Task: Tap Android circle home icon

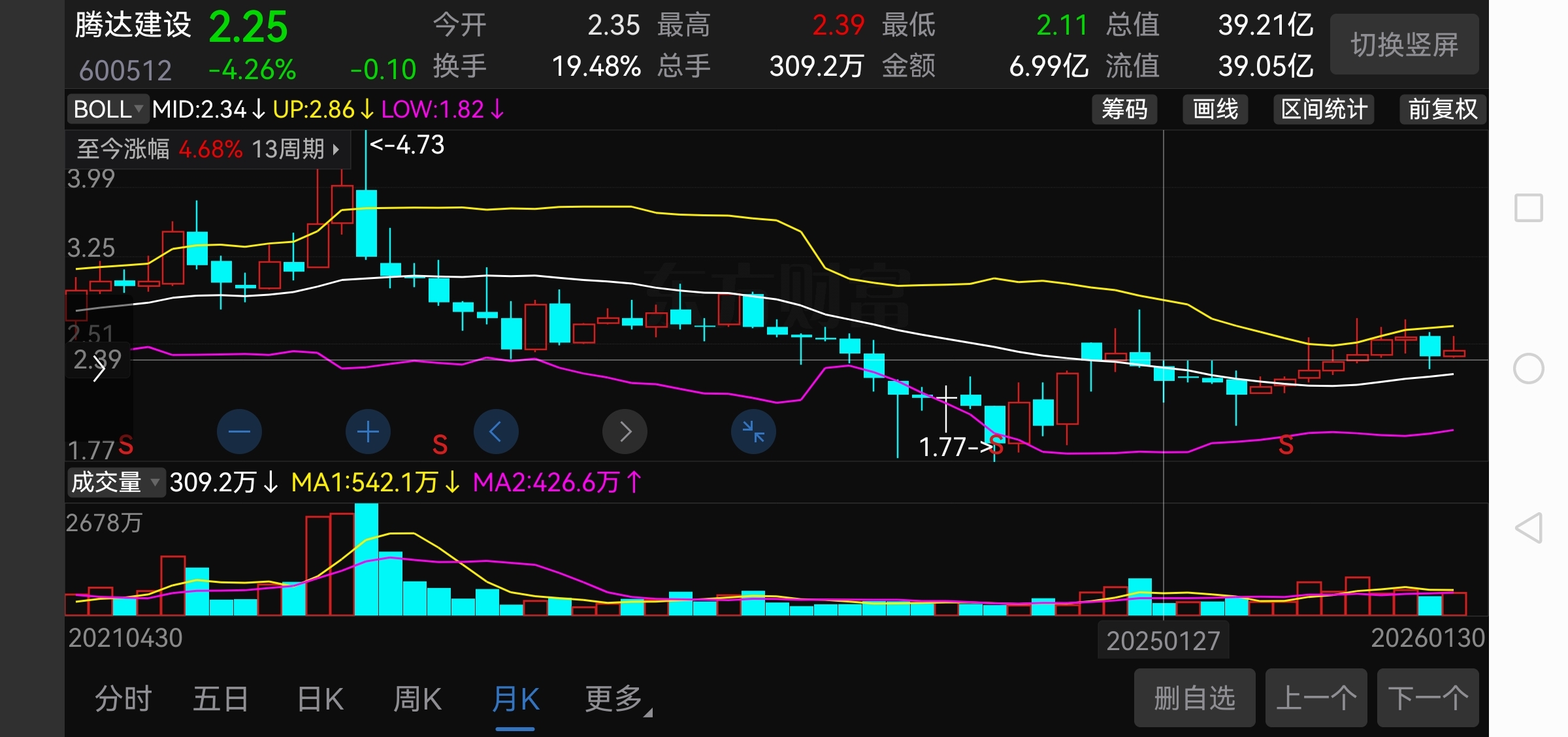Action: pyautogui.click(x=1528, y=368)
